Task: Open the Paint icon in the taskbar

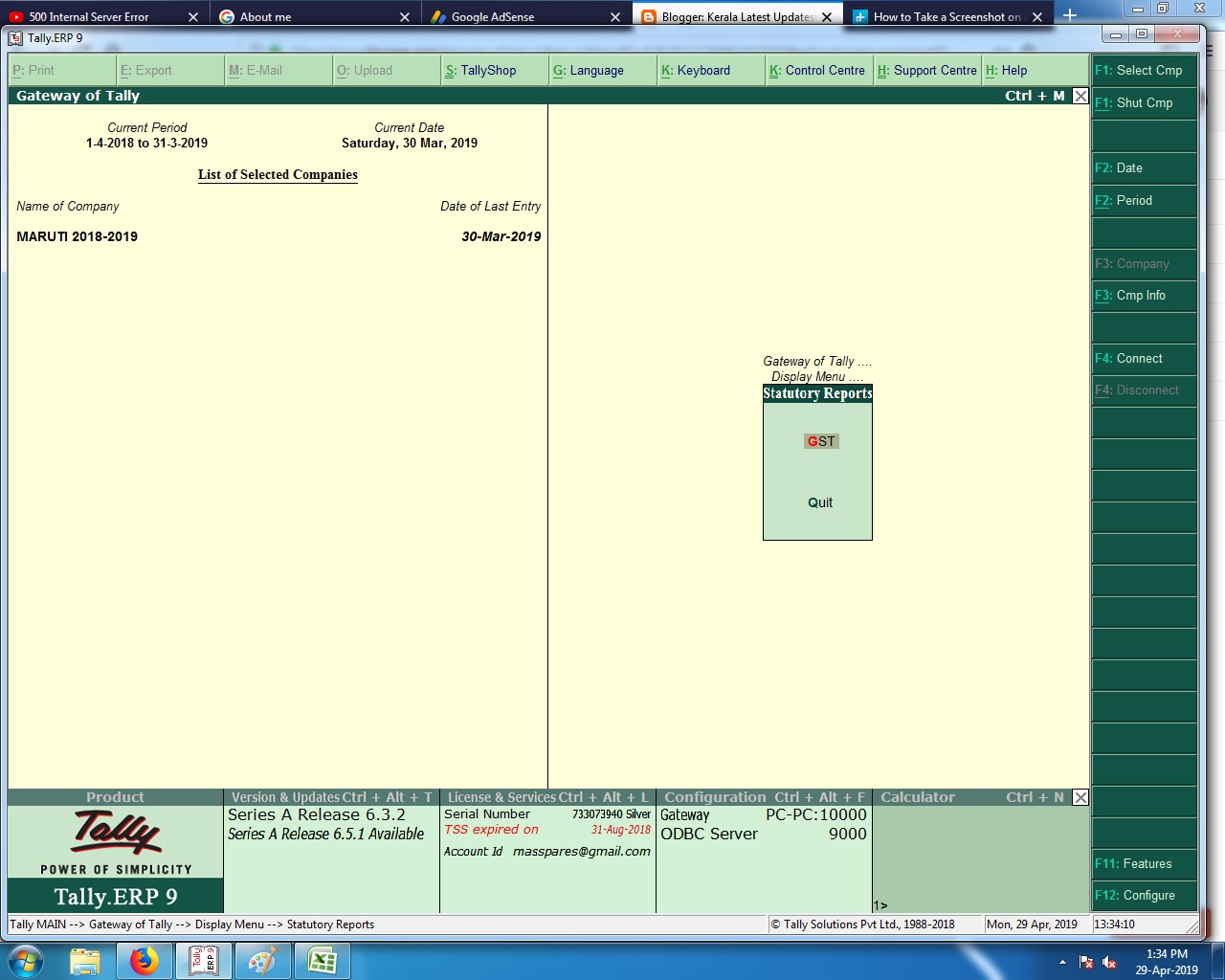Action: pos(262,961)
